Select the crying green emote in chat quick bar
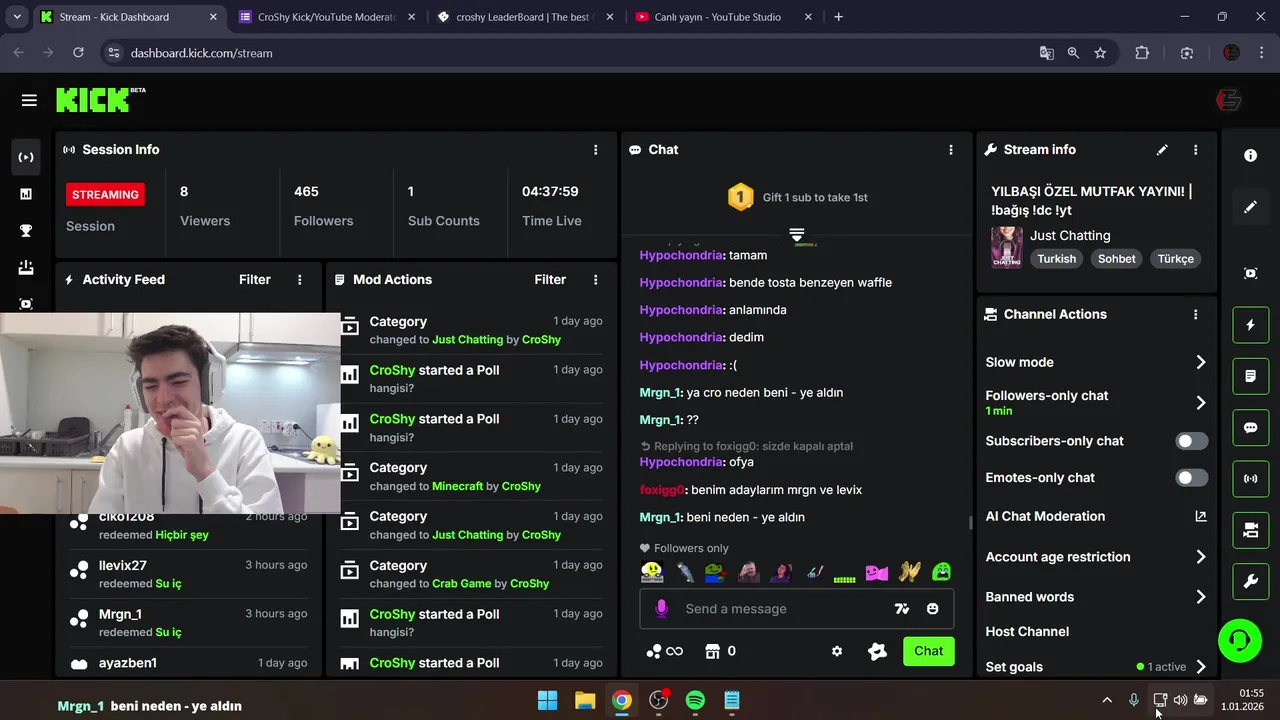Viewport: 1280px width, 720px height. click(x=941, y=572)
